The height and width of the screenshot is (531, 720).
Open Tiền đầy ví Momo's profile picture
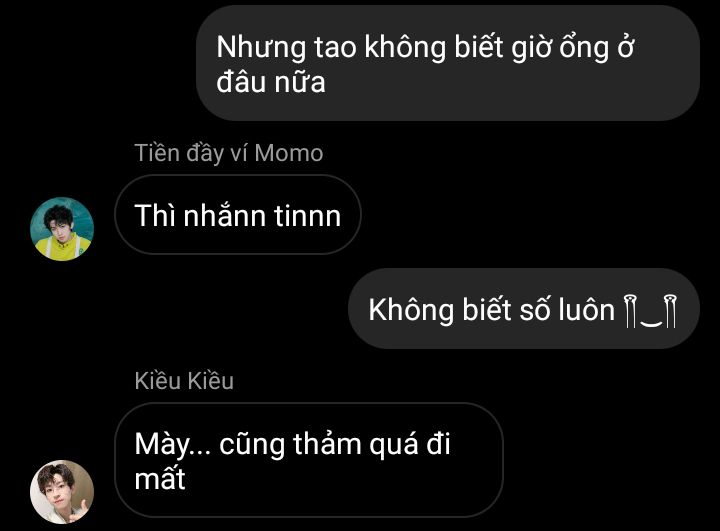[x=62, y=229]
